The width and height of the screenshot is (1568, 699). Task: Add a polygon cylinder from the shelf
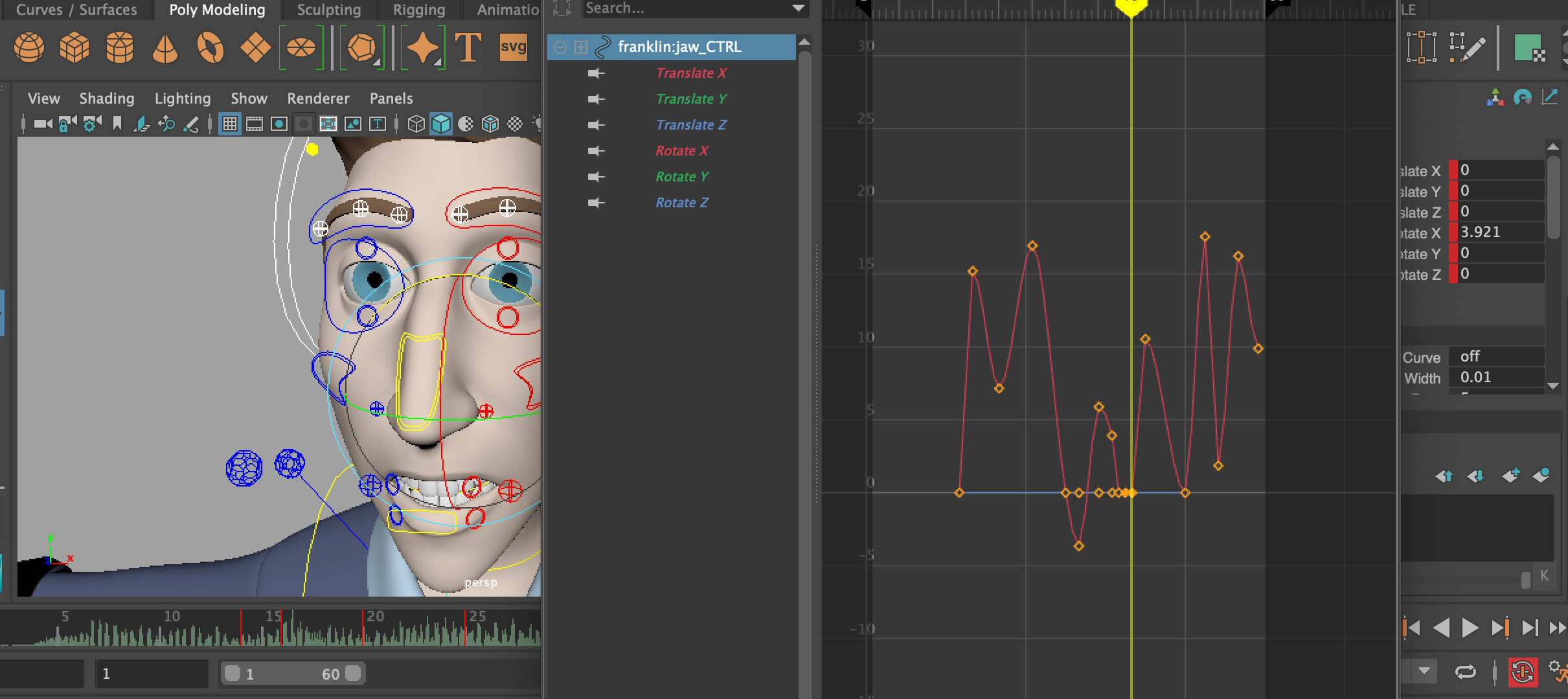[120, 47]
